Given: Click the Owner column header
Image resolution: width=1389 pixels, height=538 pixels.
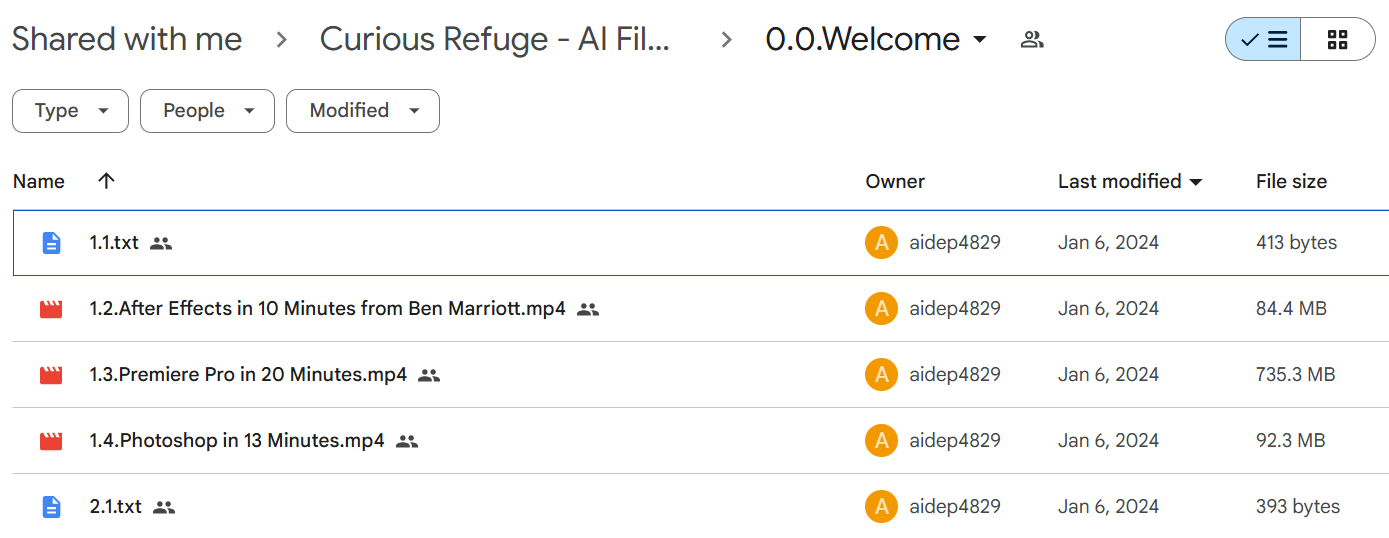Looking at the screenshot, I should tap(895, 181).
